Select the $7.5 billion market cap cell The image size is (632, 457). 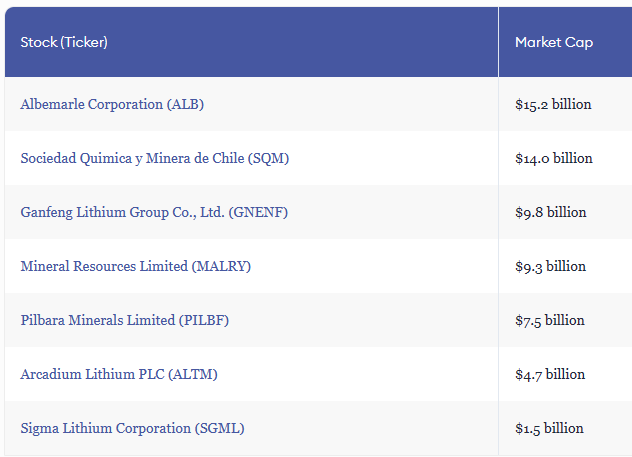[565, 320]
